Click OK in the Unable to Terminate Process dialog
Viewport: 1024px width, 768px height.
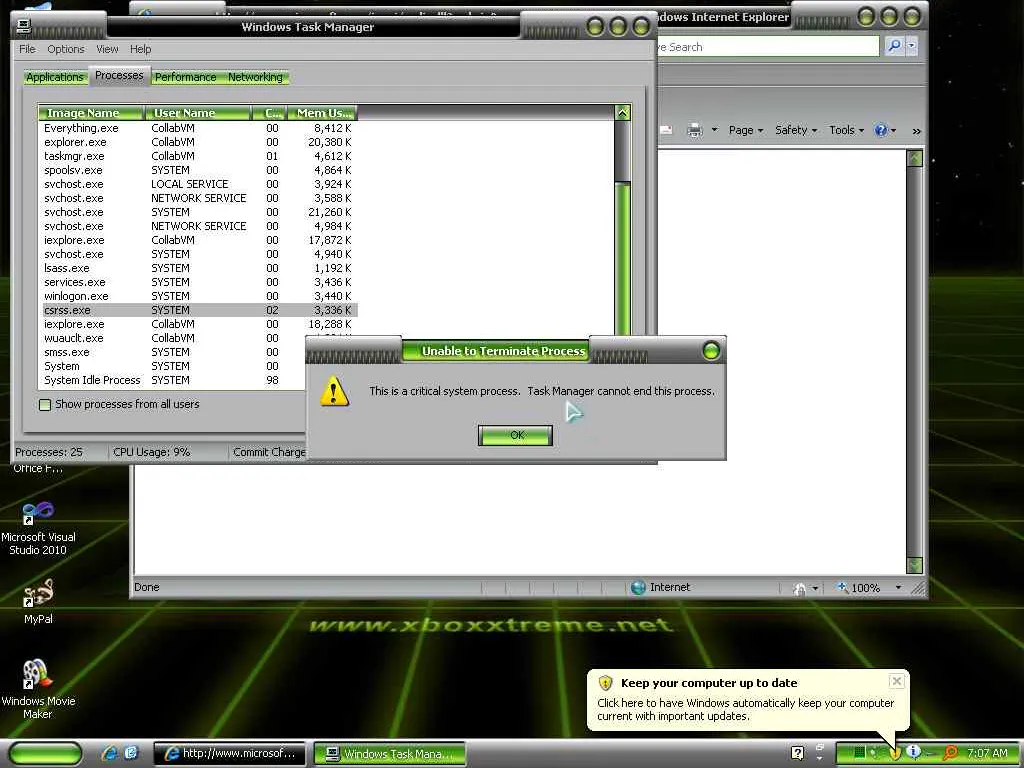(x=515, y=435)
